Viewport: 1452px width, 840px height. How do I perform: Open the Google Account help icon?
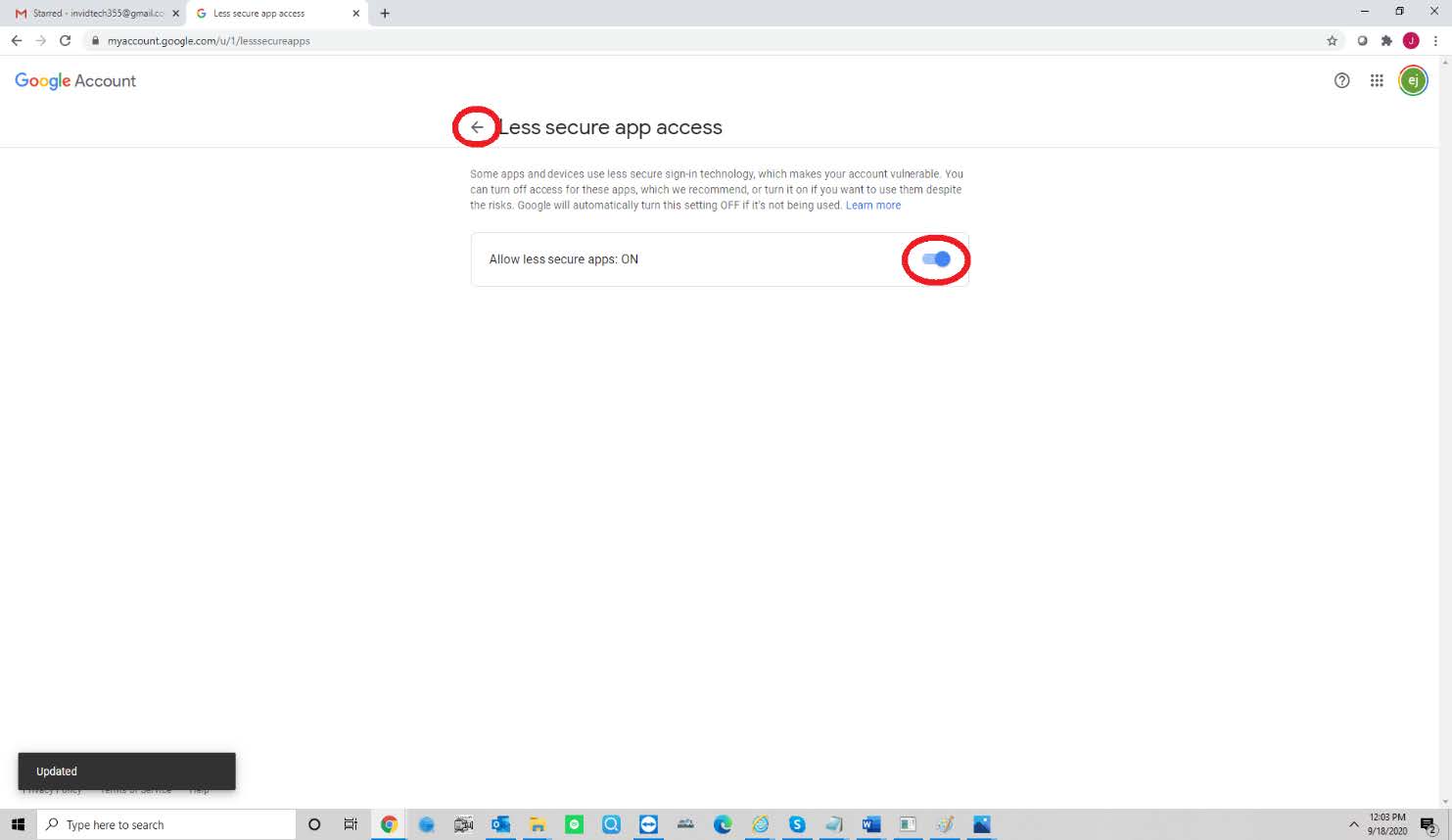[x=1341, y=80]
